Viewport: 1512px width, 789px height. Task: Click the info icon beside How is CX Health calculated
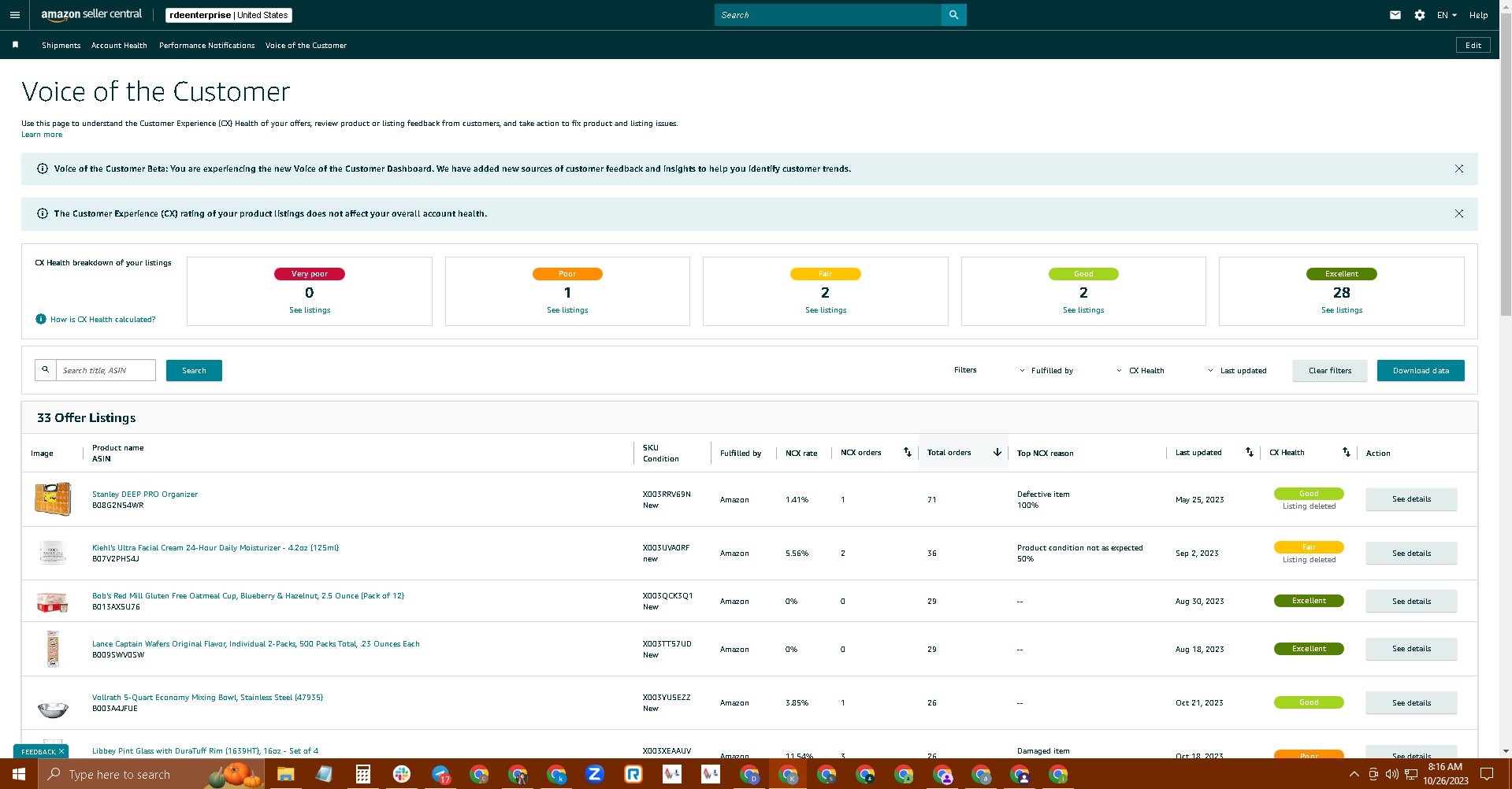point(41,319)
